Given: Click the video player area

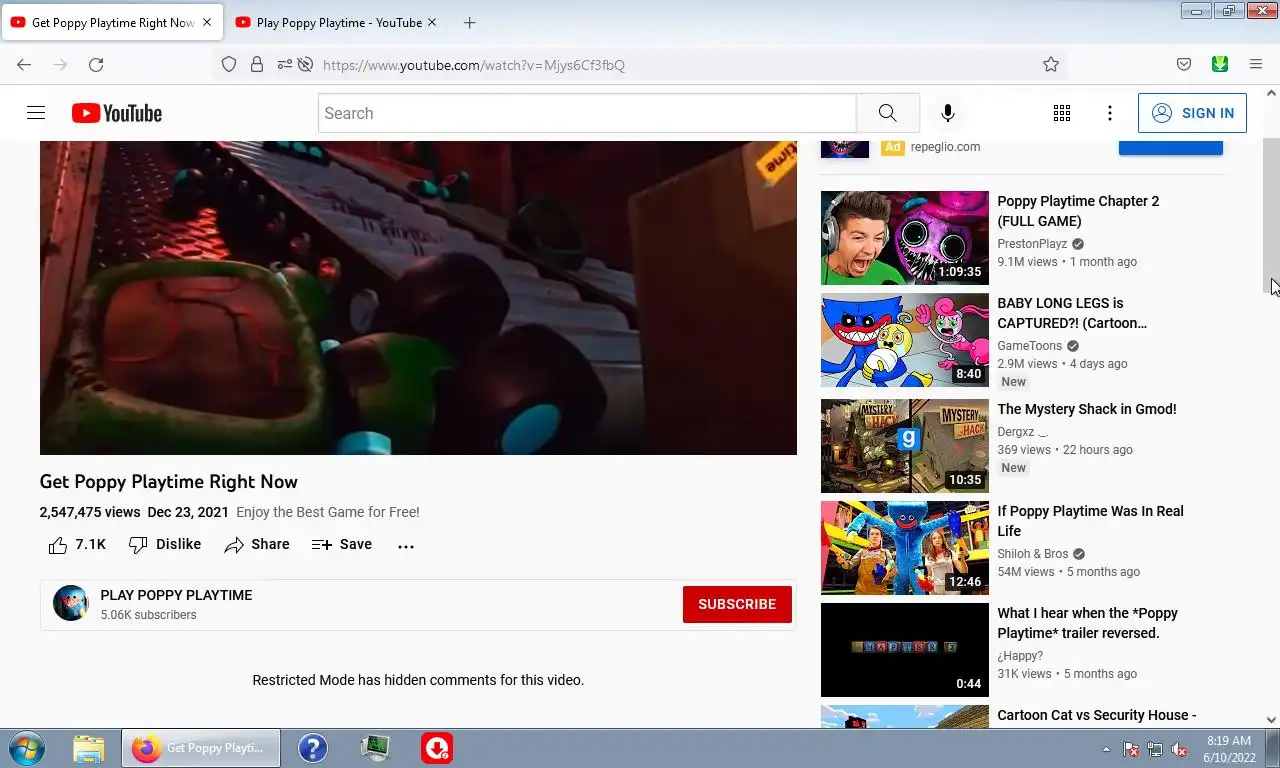Looking at the screenshot, I should [418, 298].
